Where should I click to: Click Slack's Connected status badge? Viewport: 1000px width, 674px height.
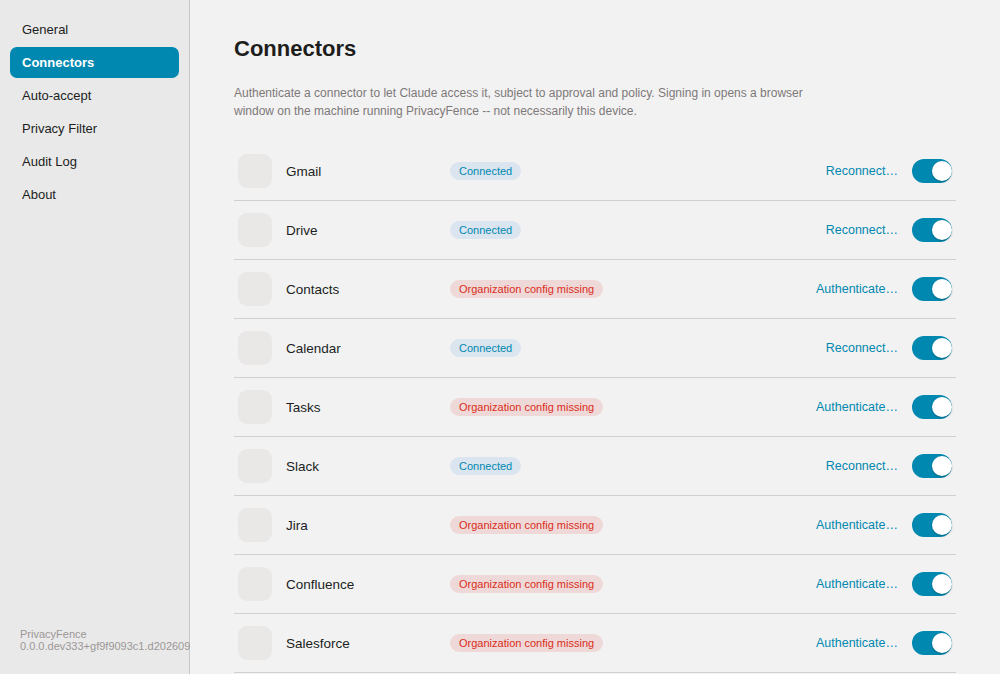(x=485, y=466)
